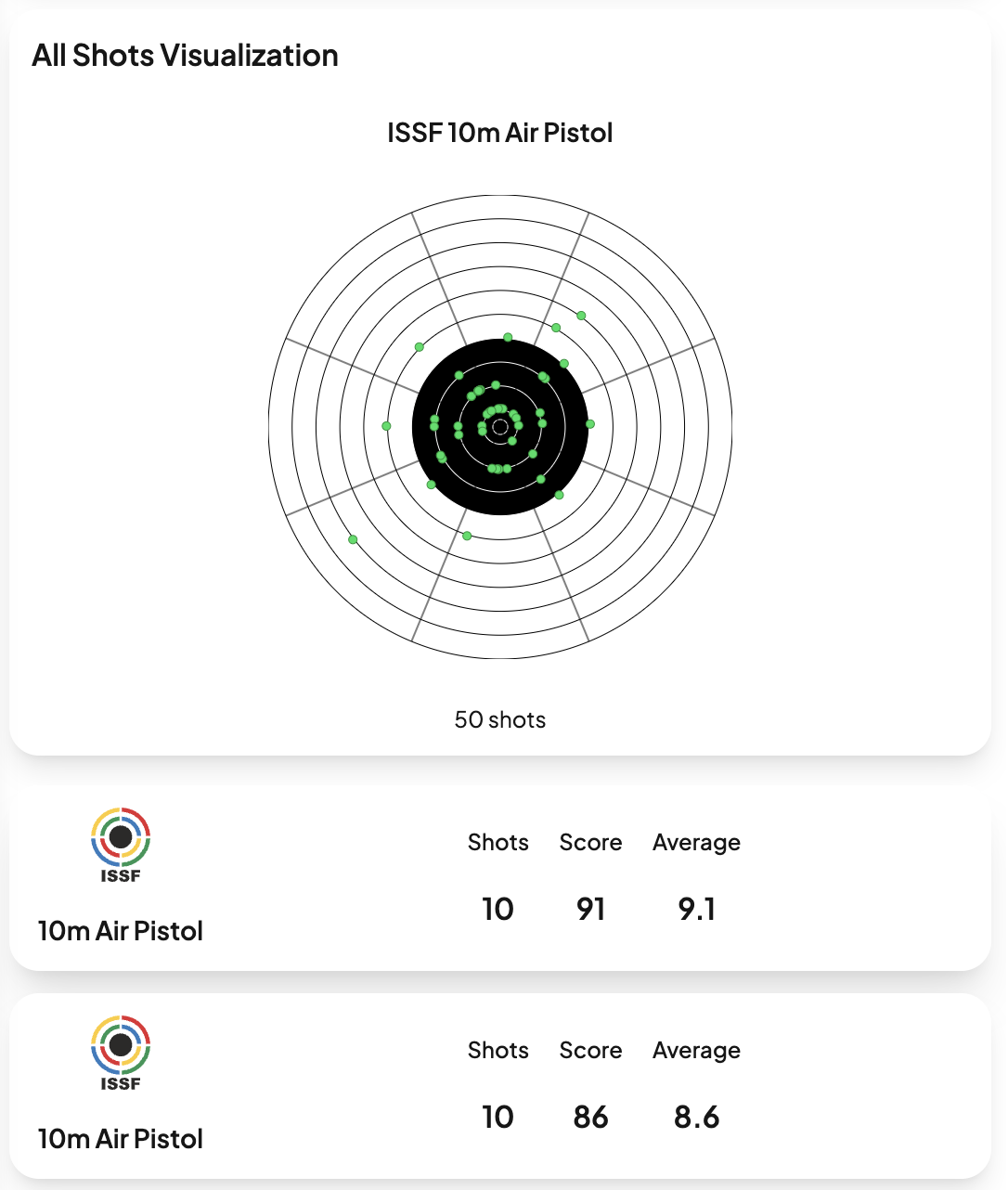The width and height of the screenshot is (1008, 1190).
Task: Click the "Score" header in the first session card
Action: (590, 842)
